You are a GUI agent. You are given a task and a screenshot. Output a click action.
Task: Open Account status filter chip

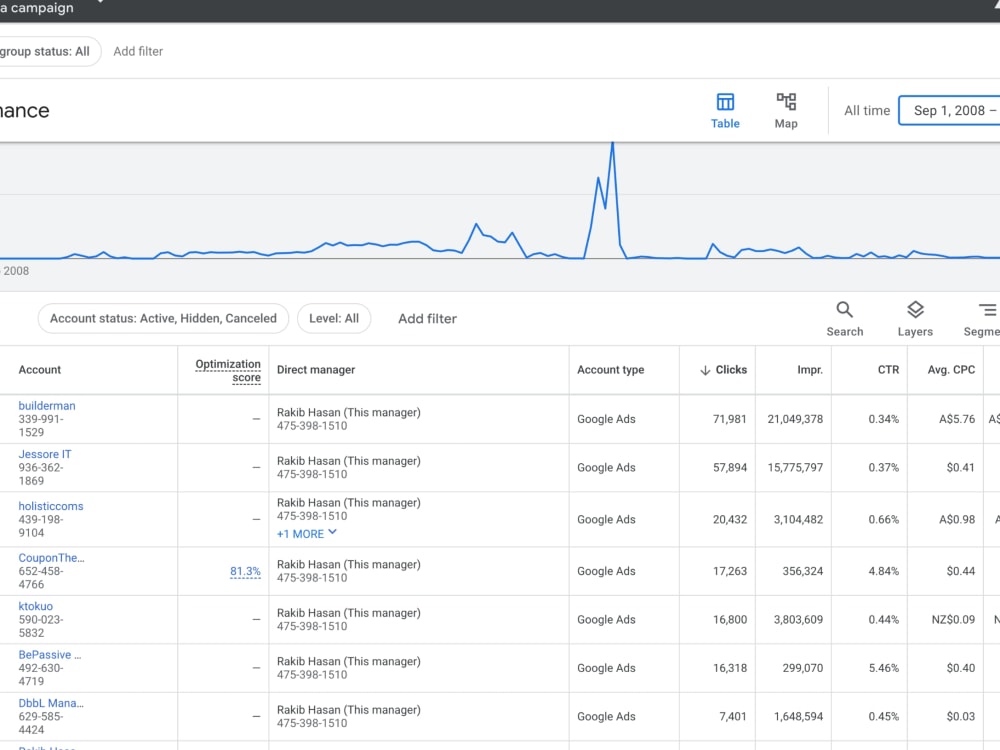(163, 318)
